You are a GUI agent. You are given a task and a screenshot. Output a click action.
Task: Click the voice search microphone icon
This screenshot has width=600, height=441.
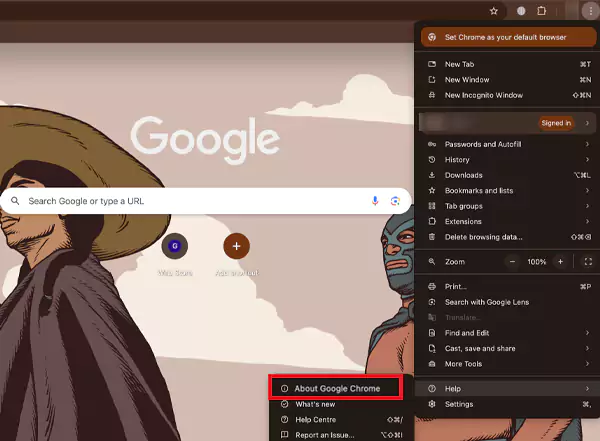tap(375, 201)
